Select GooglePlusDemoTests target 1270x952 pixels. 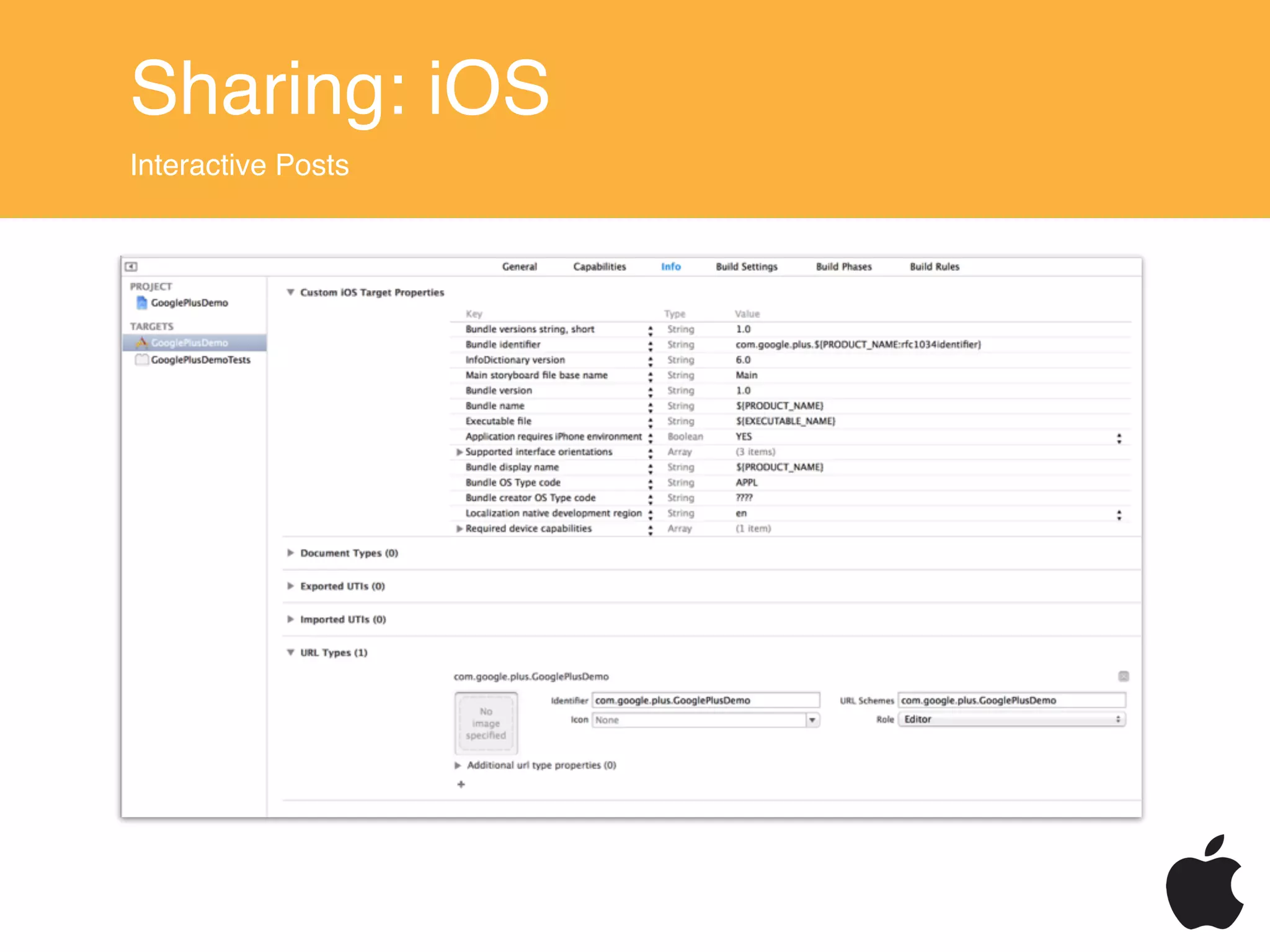click(x=201, y=359)
